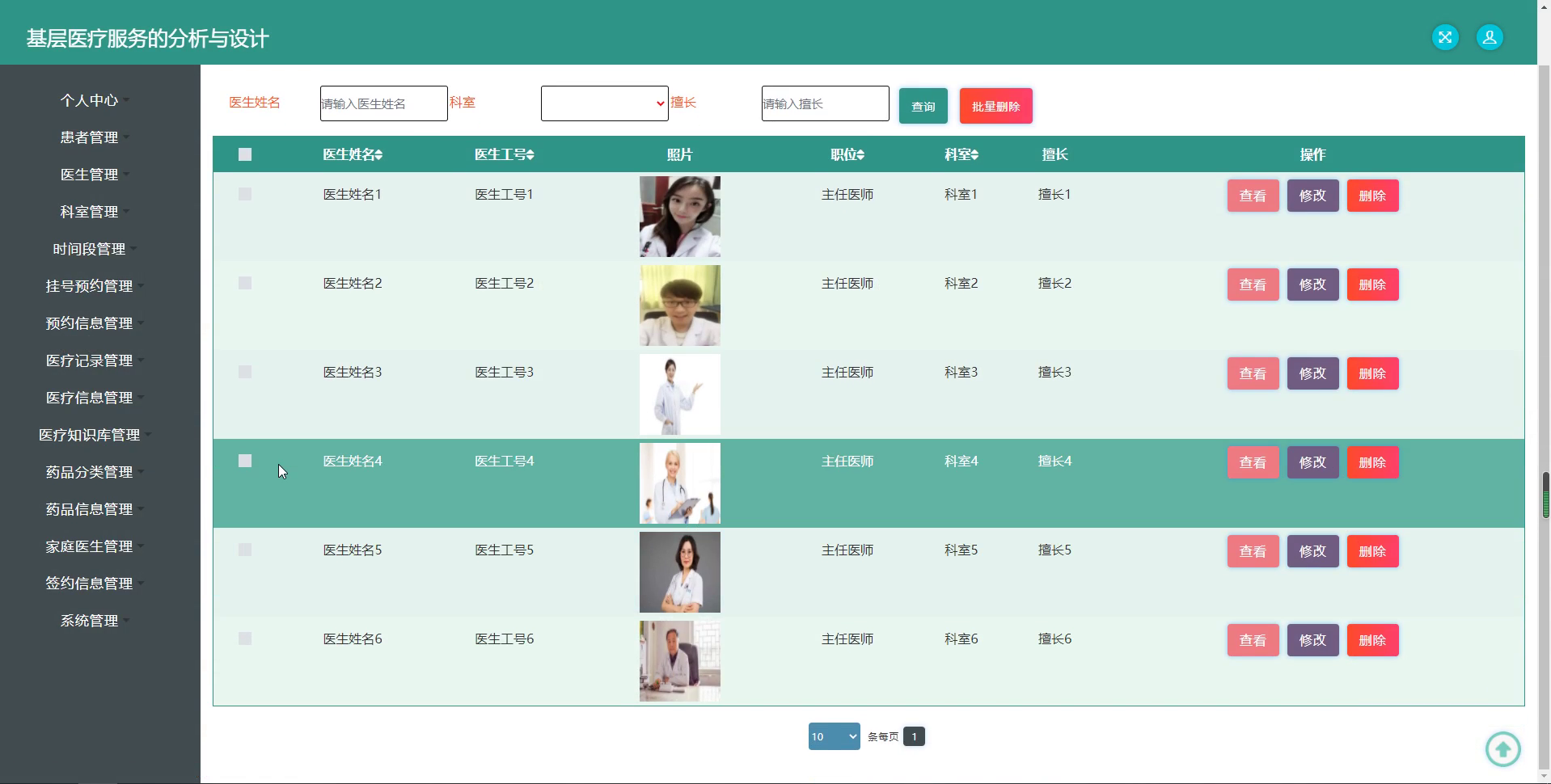The width and height of the screenshot is (1551, 784).
Task: Focus the 擅长 search input field
Action: pyautogui.click(x=826, y=103)
